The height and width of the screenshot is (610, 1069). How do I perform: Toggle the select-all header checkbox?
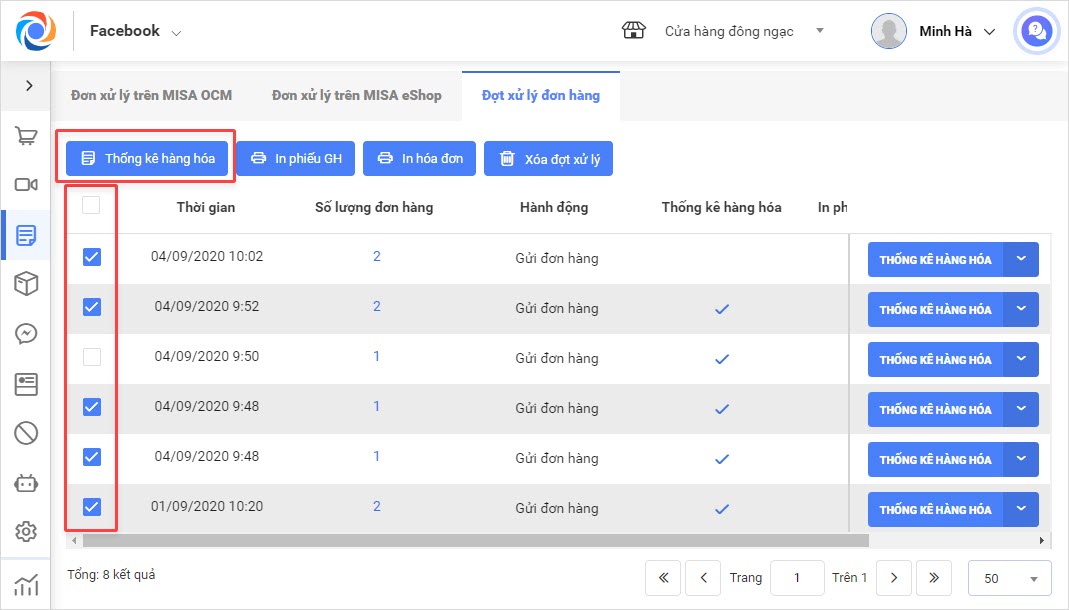pyautogui.click(x=91, y=206)
